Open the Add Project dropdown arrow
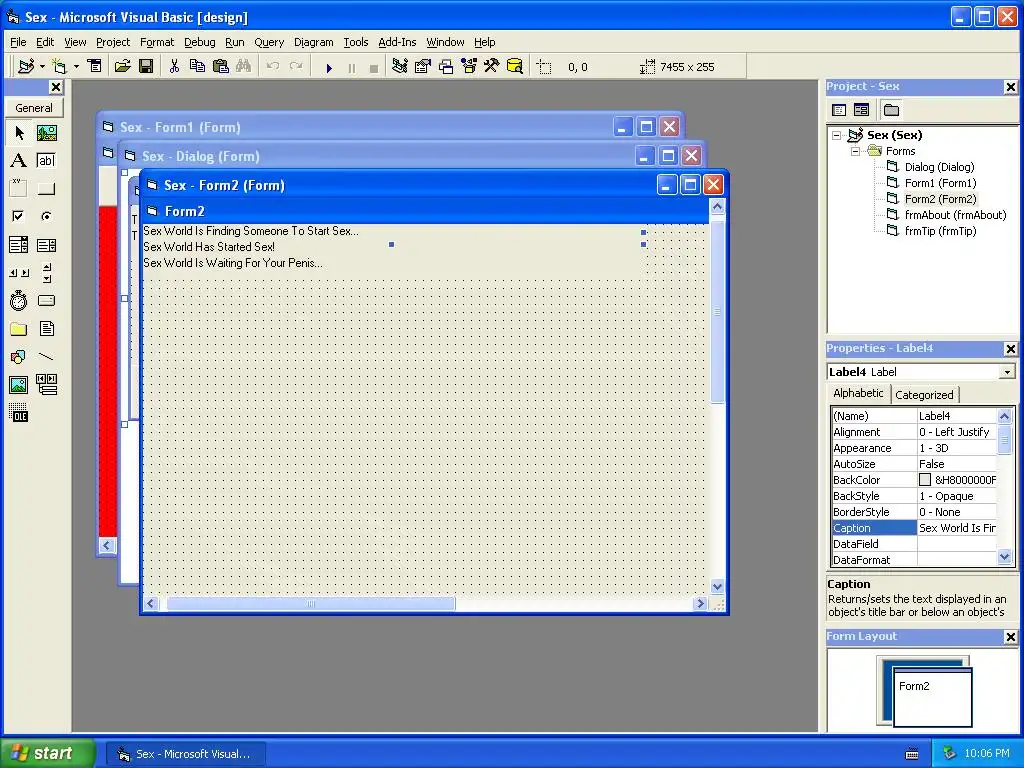 42,66
